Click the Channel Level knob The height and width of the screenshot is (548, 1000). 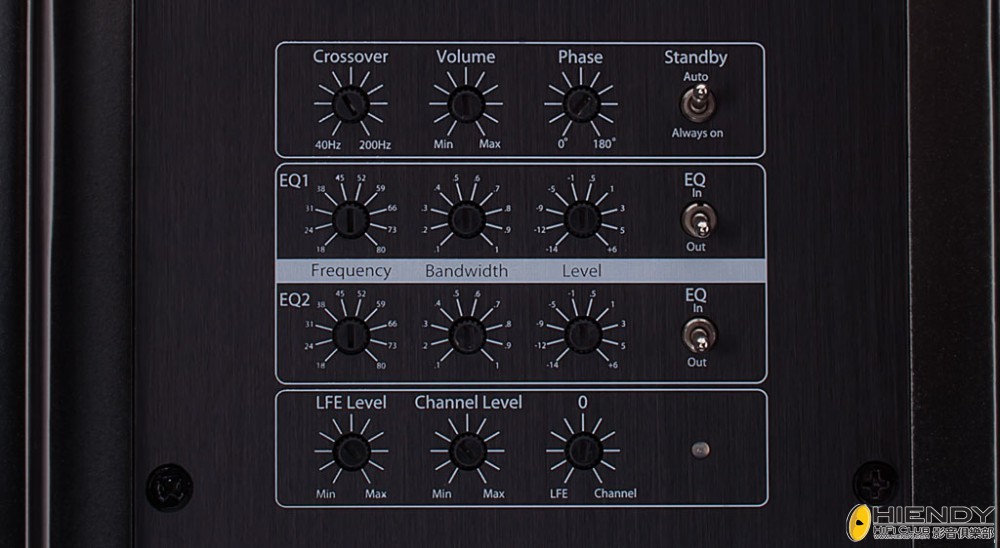[465, 452]
